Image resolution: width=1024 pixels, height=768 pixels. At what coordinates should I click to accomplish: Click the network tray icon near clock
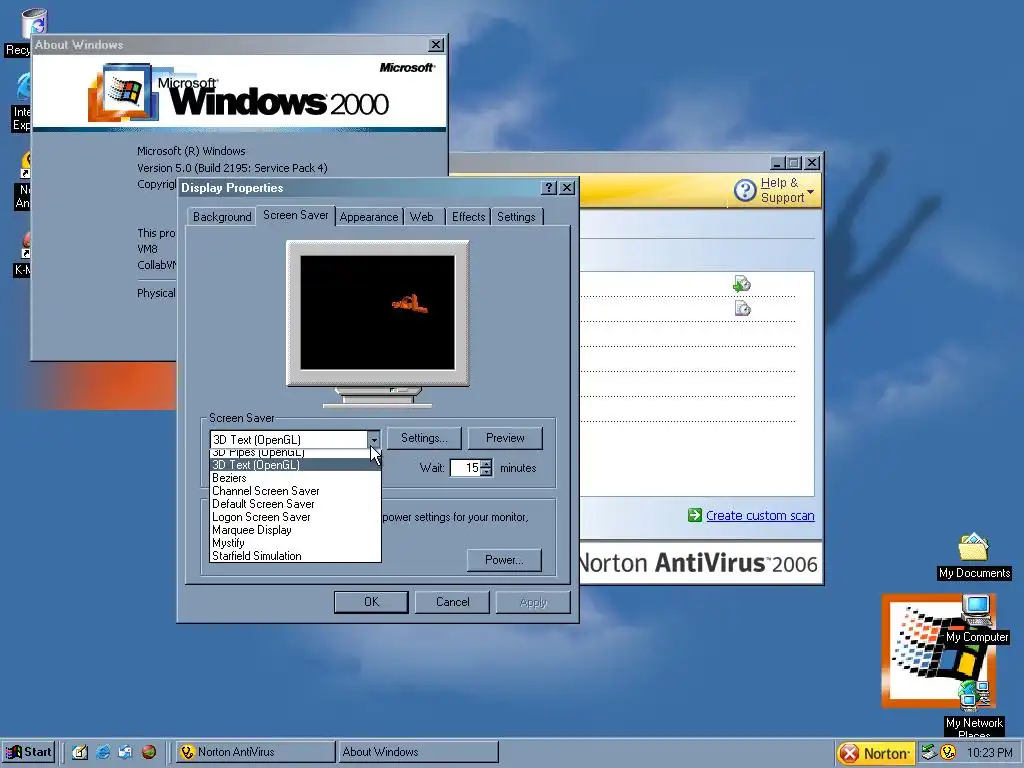pyautogui.click(x=929, y=752)
